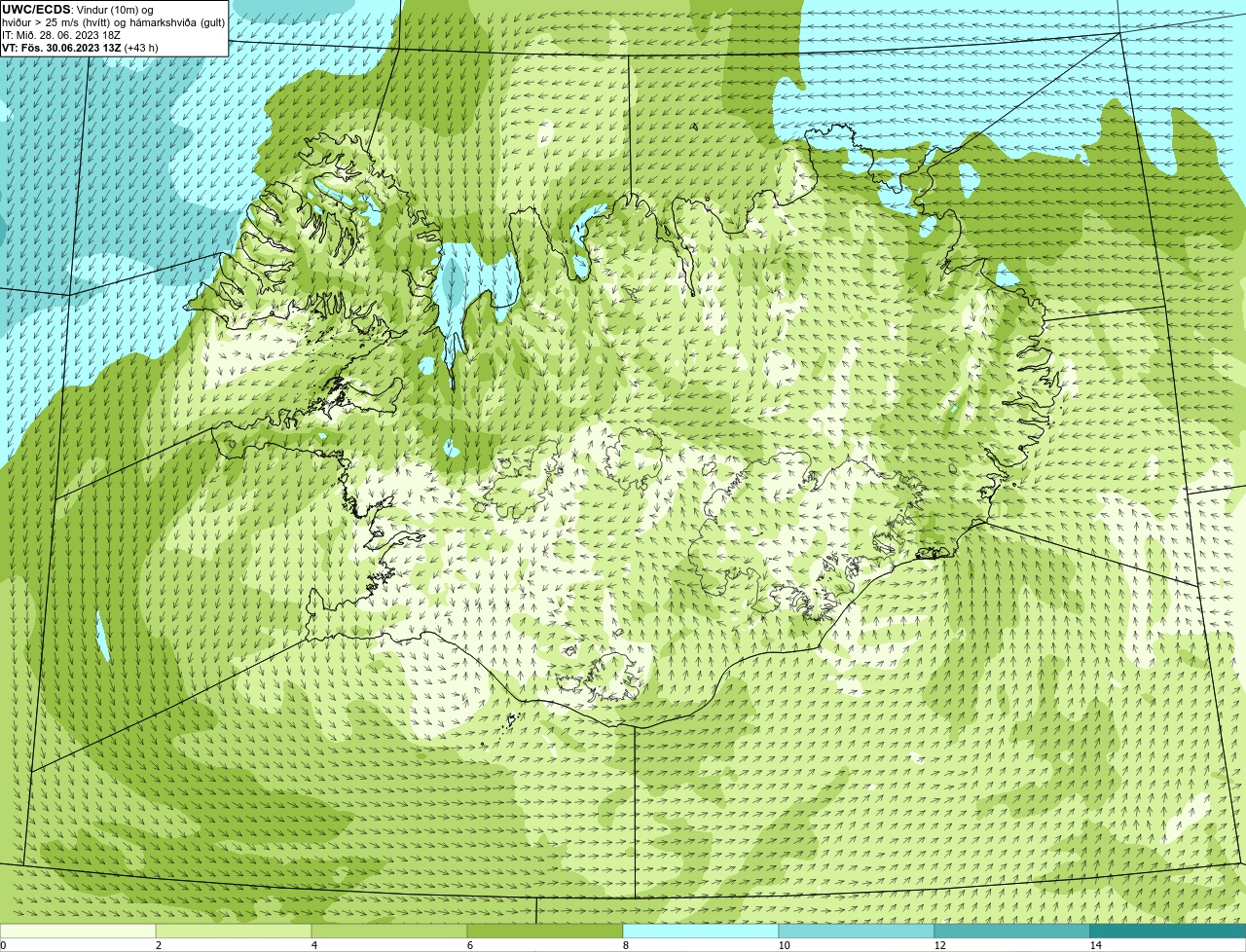
Task: Click the 4–6 m/s green legend swatch
Action: (389, 931)
